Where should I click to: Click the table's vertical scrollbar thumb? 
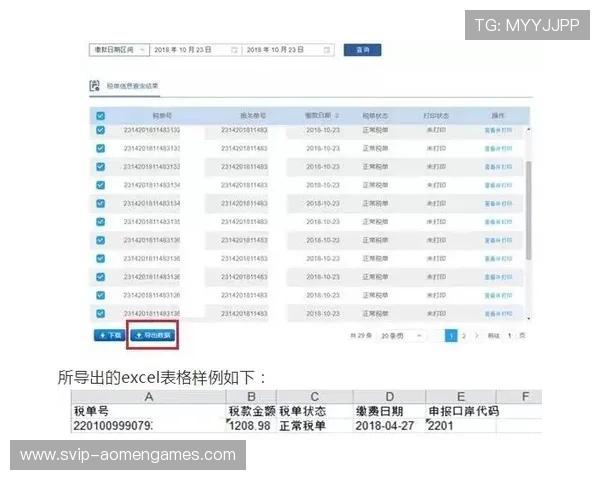coord(528,210)
